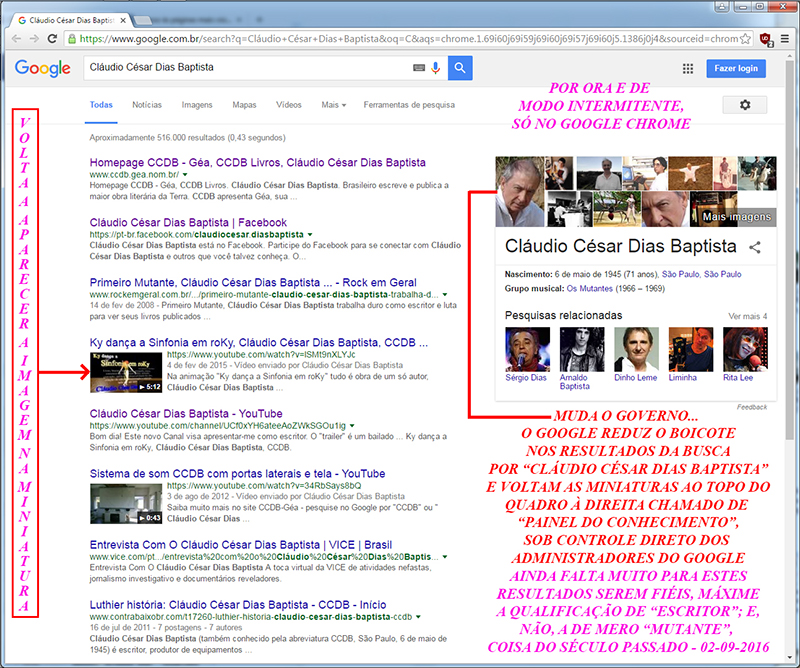Click the blue Google search magnifier button
800x668 pixels.
(x=460, y=68)
